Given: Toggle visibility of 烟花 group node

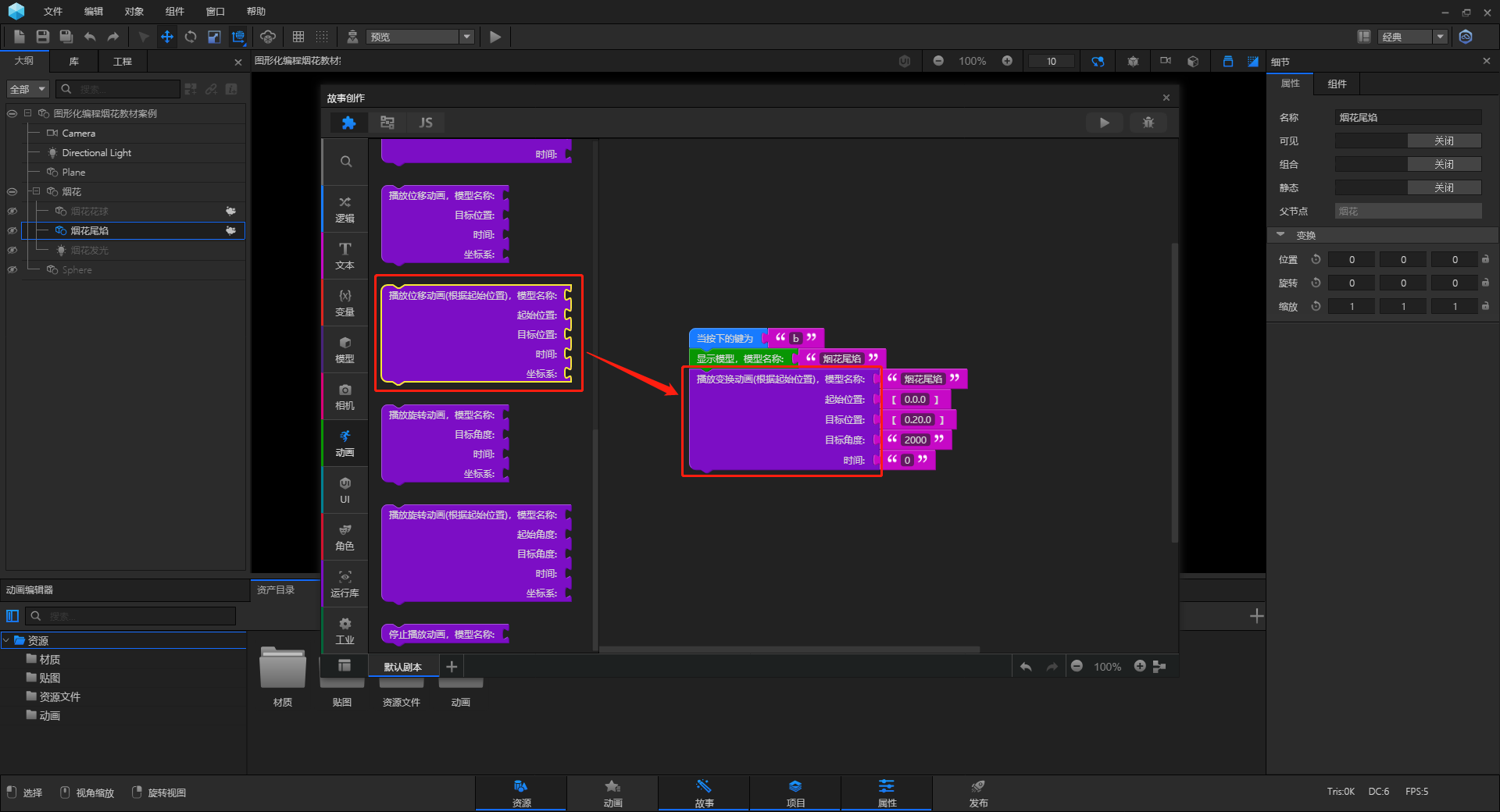Looking at the screenshot, I should coord(12,192).
